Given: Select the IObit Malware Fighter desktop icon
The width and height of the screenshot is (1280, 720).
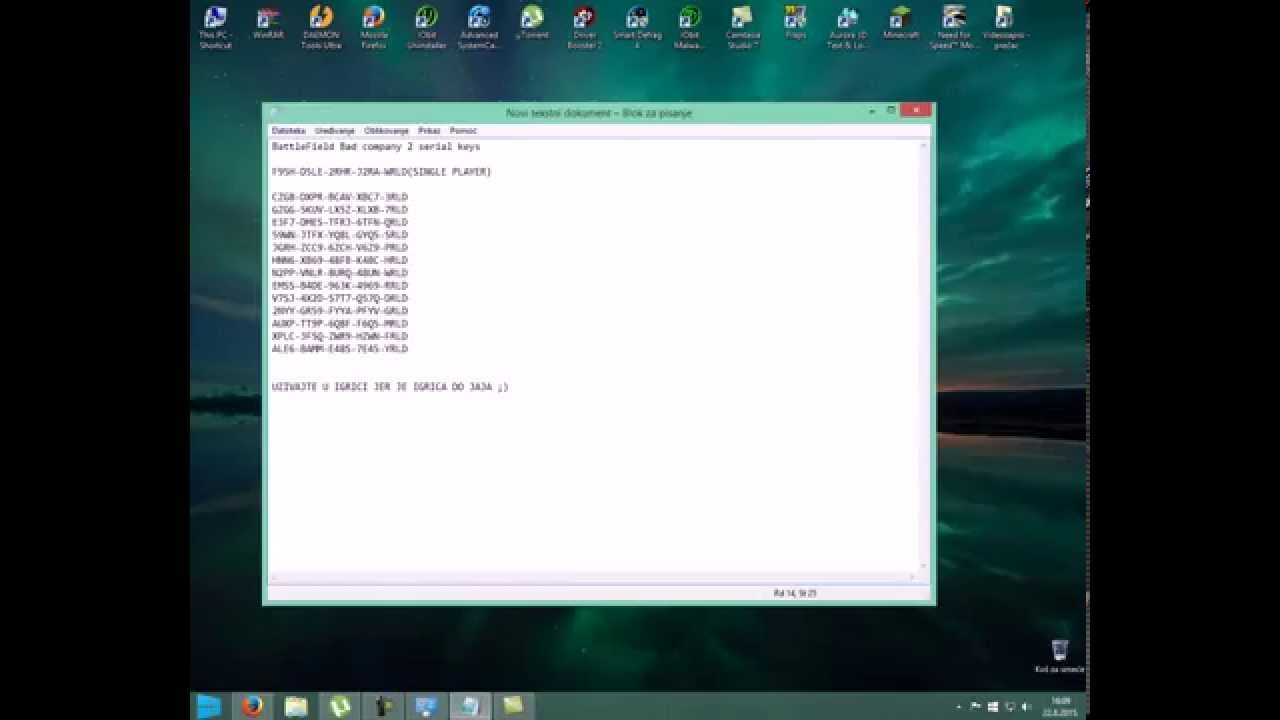Looking at the screenshot, I should [x=690, y=27].
